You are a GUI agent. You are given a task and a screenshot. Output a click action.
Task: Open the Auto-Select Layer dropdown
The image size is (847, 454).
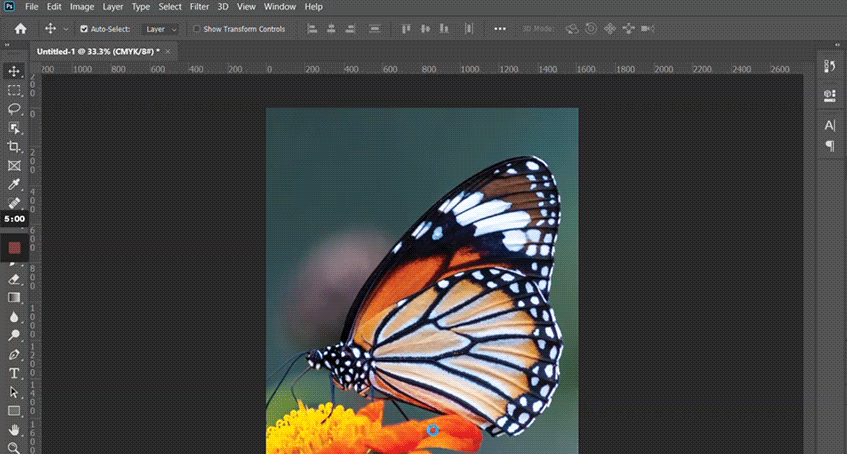pos(160,29)
